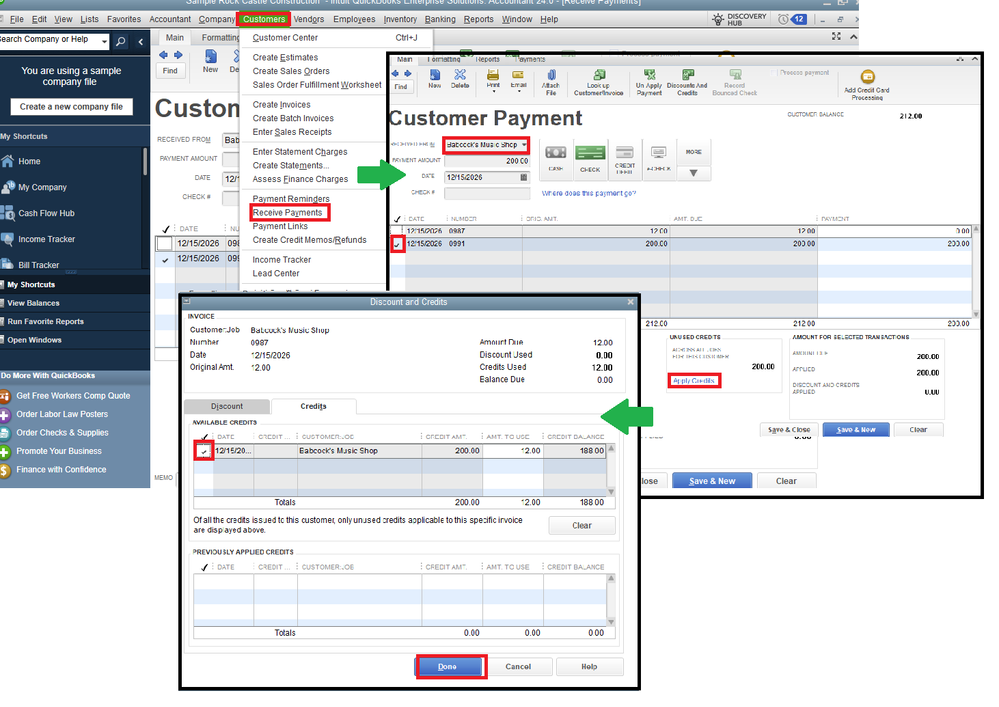Open reminders clock icon with 12 badge
999x707 pixels.
point(791,19)
